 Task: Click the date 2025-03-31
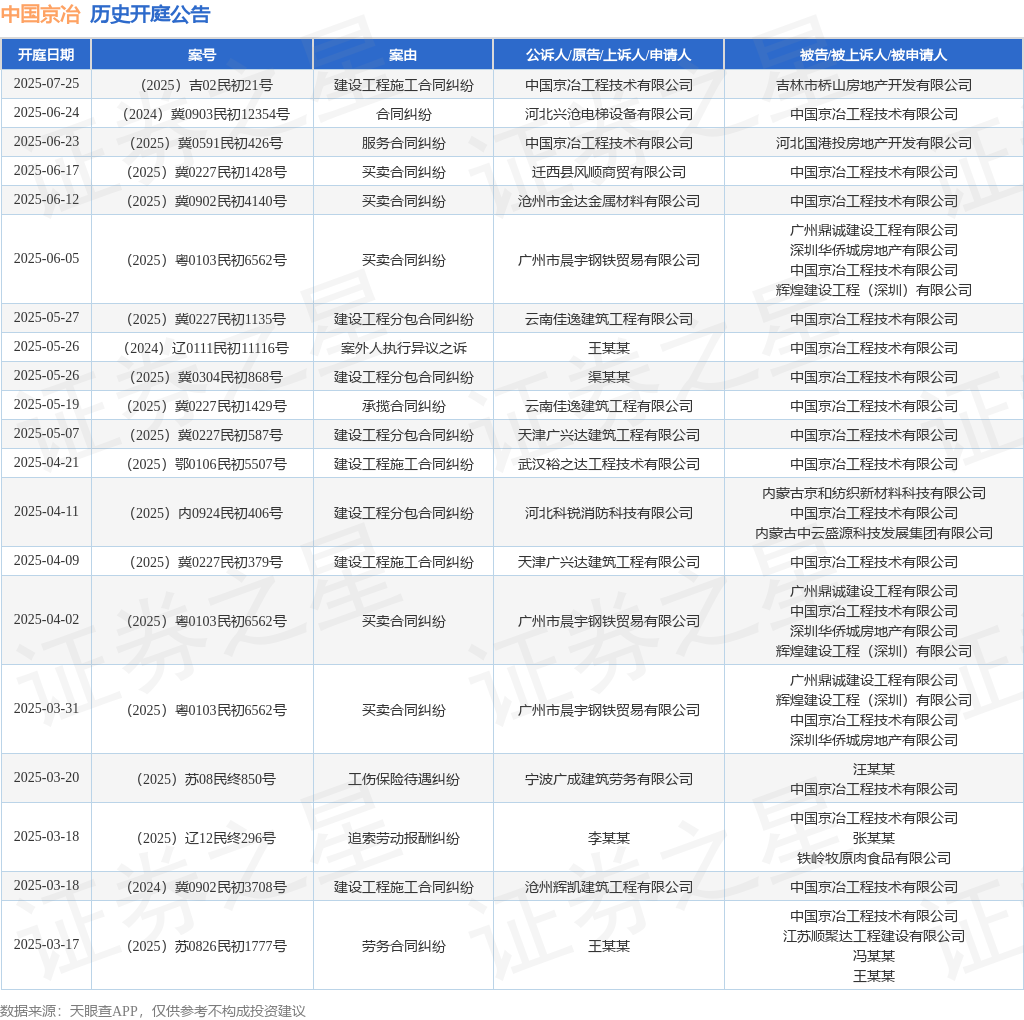pyautogui.click(x=46, y=709)
